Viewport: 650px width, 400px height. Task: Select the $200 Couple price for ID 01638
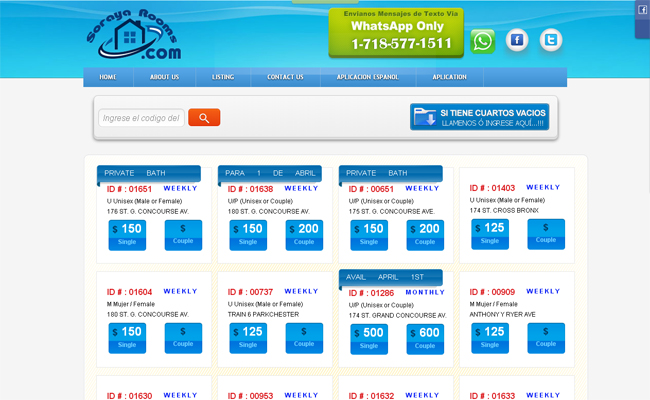click(x=304, y=234)
